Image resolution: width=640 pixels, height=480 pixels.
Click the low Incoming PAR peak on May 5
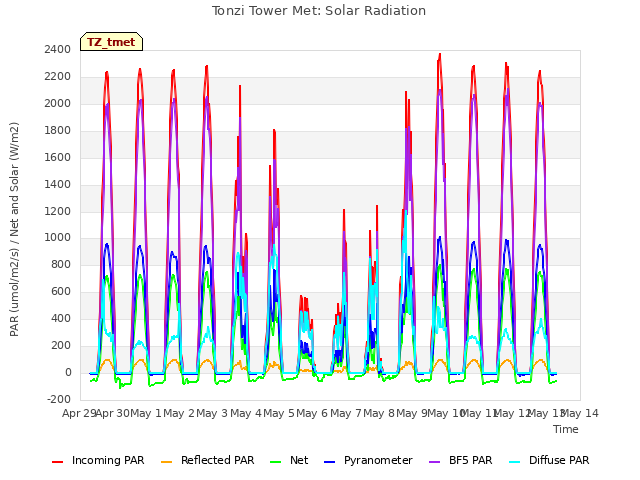pos(303,298)
